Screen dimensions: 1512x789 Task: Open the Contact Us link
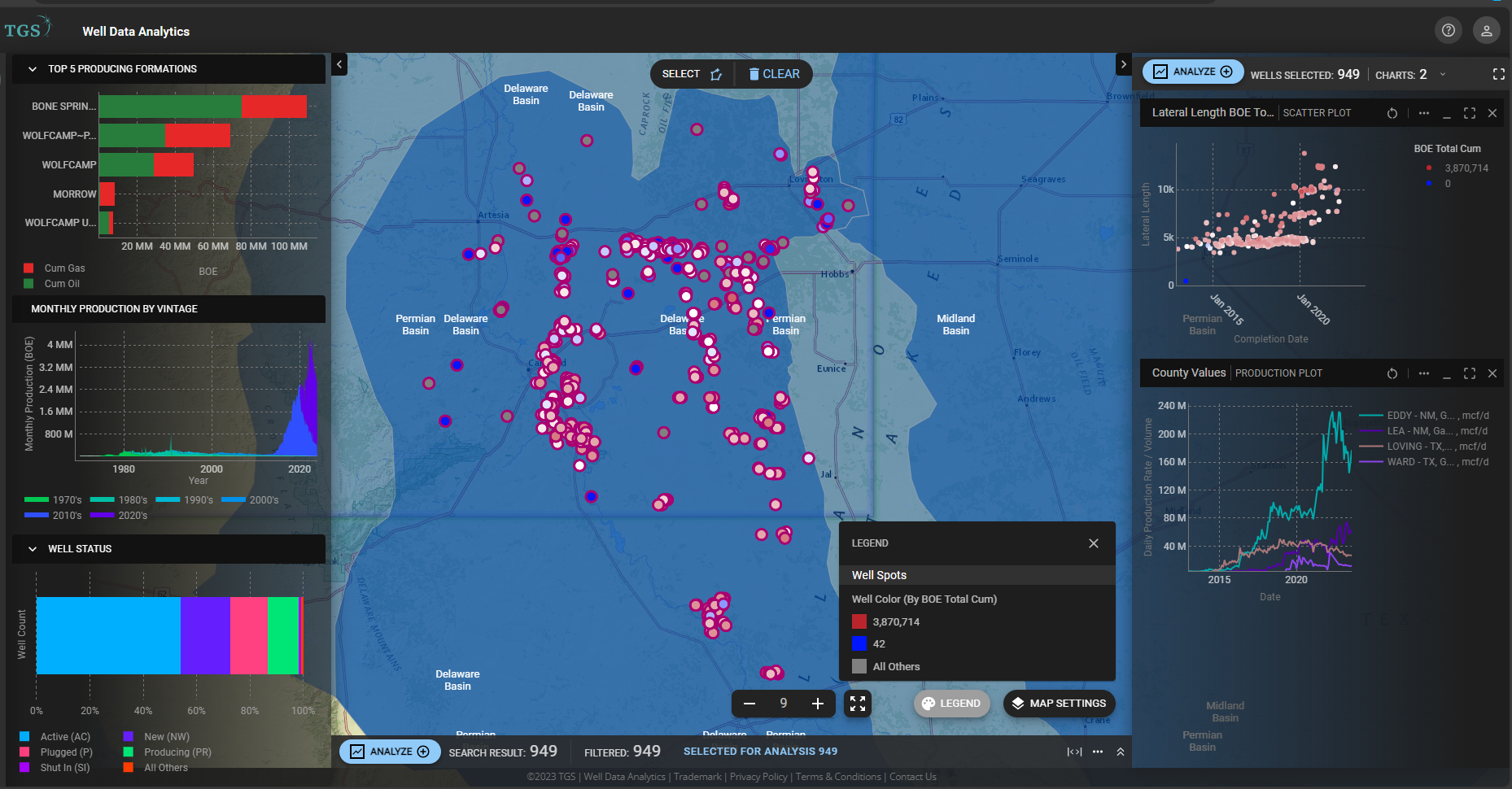[x=912, y=777]
